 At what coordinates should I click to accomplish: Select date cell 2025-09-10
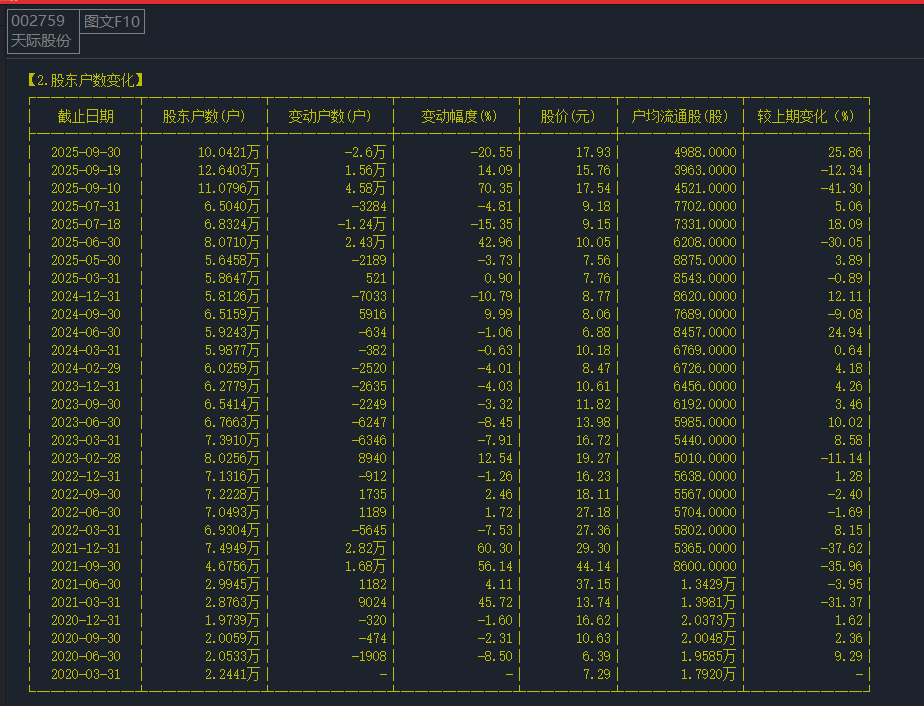[85, 188]
